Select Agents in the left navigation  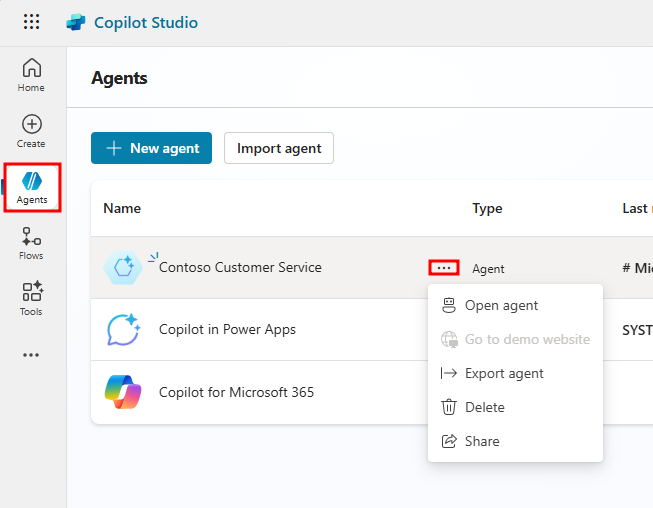pyautogui.click(x=32, y=187)
